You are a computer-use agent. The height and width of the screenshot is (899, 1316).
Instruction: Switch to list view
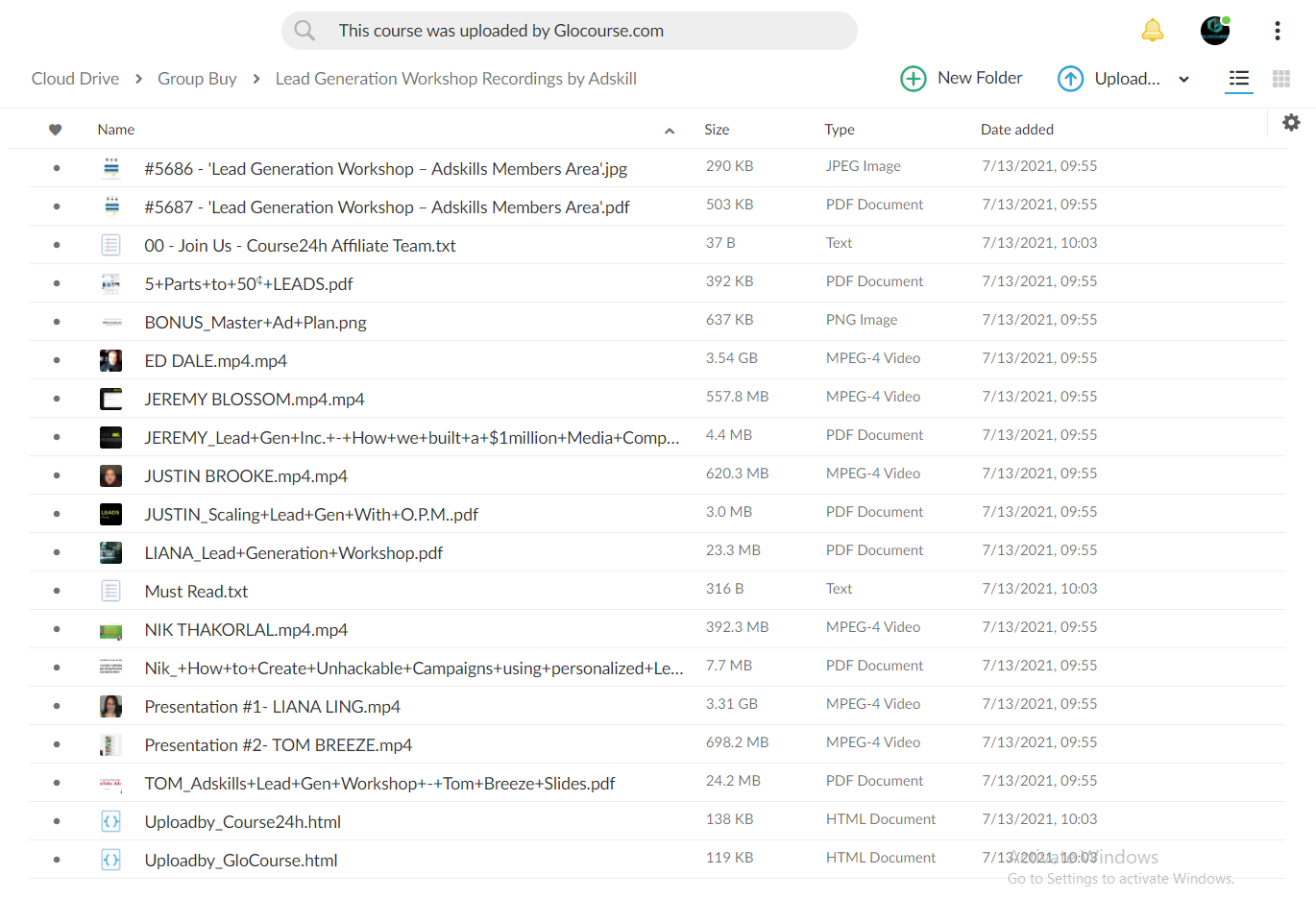pyautogui.click(x=1239, y=79)
